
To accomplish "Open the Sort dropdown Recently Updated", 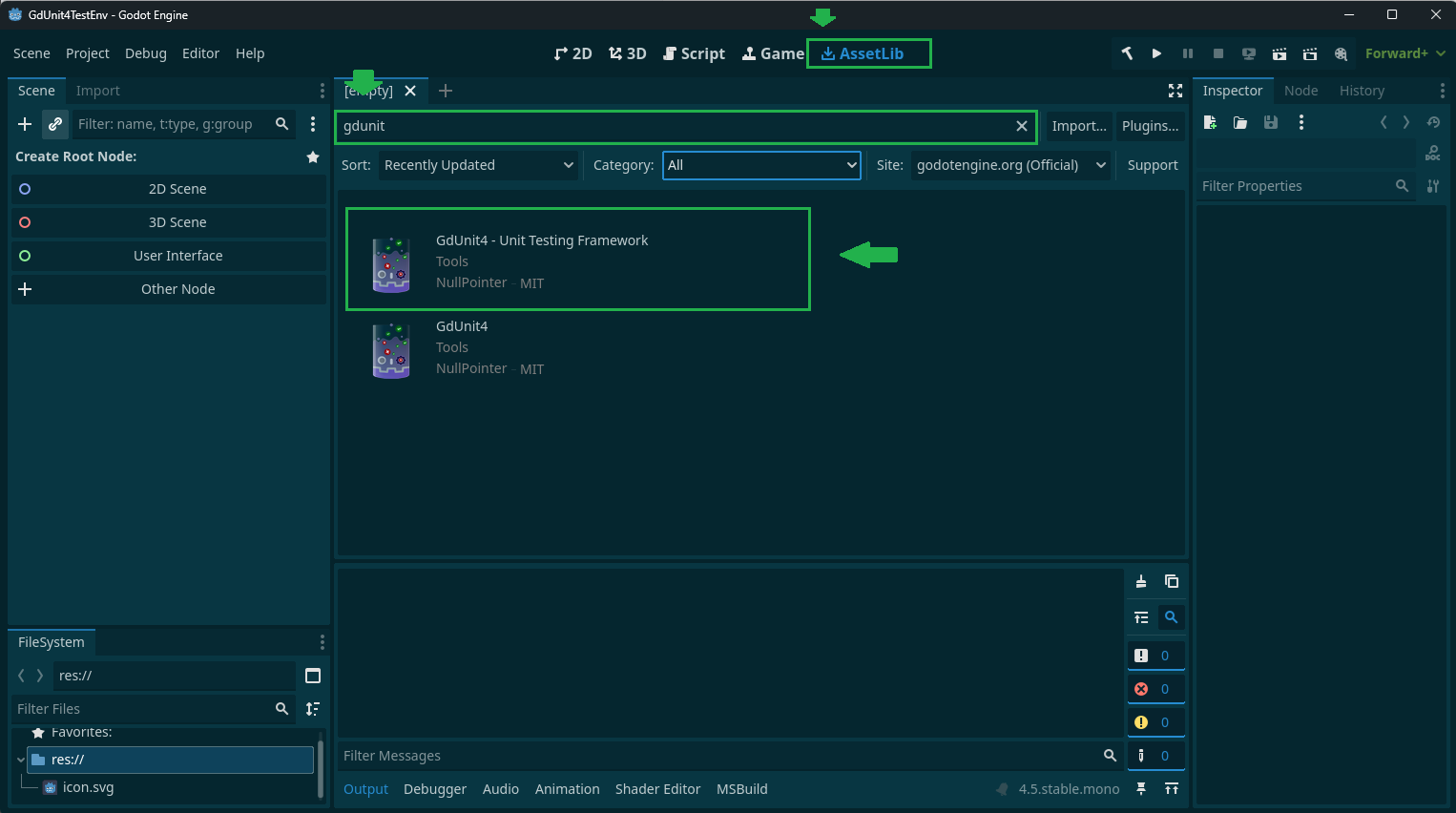I will 478,165.
